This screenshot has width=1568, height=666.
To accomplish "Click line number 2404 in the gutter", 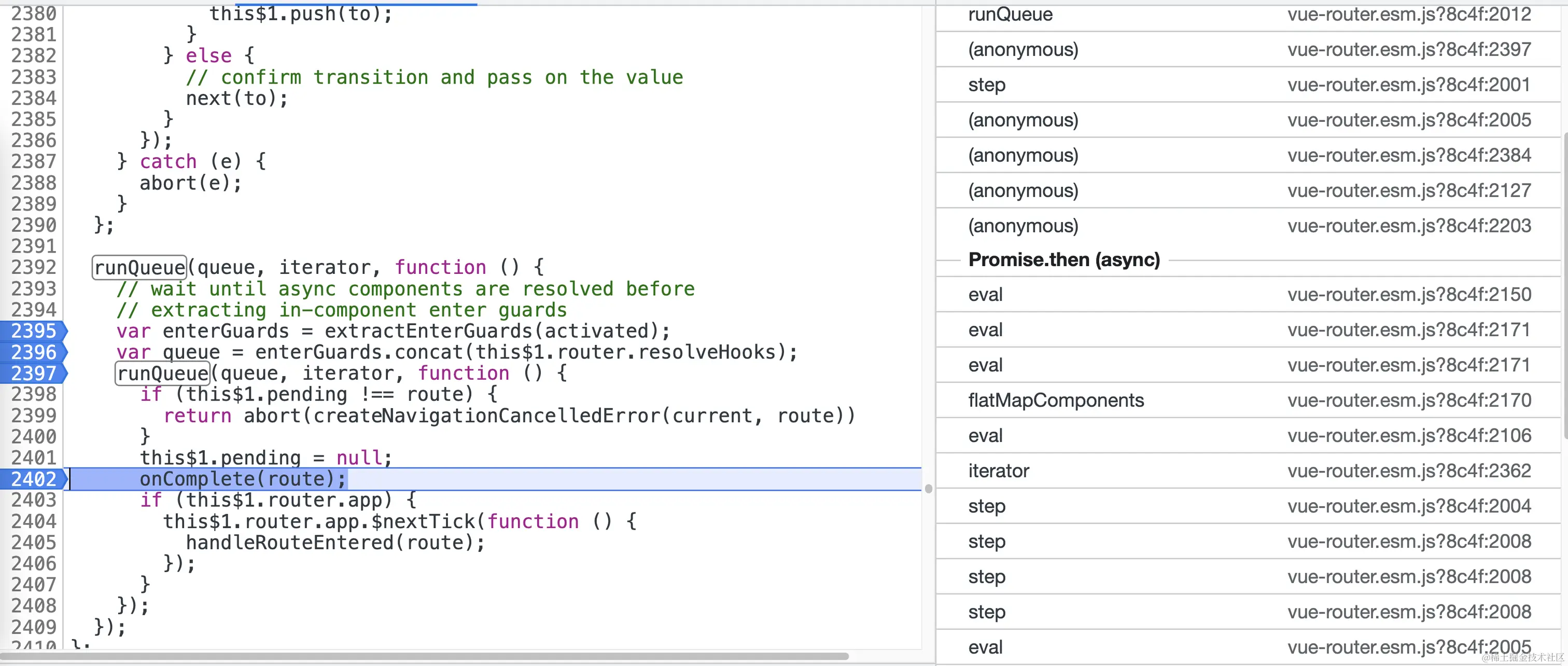I will (x=34, y=521).
